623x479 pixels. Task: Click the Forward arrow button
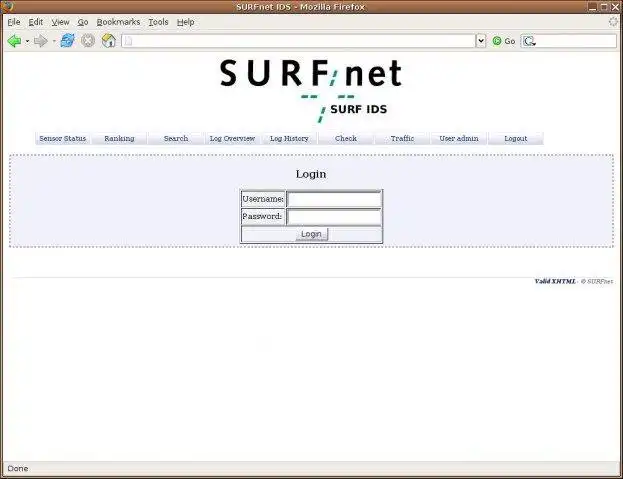point(41,41)
